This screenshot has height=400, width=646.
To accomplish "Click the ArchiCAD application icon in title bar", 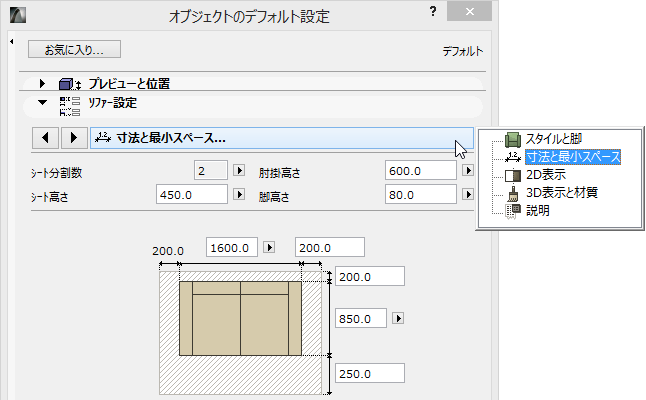I will tap(18, 15).
